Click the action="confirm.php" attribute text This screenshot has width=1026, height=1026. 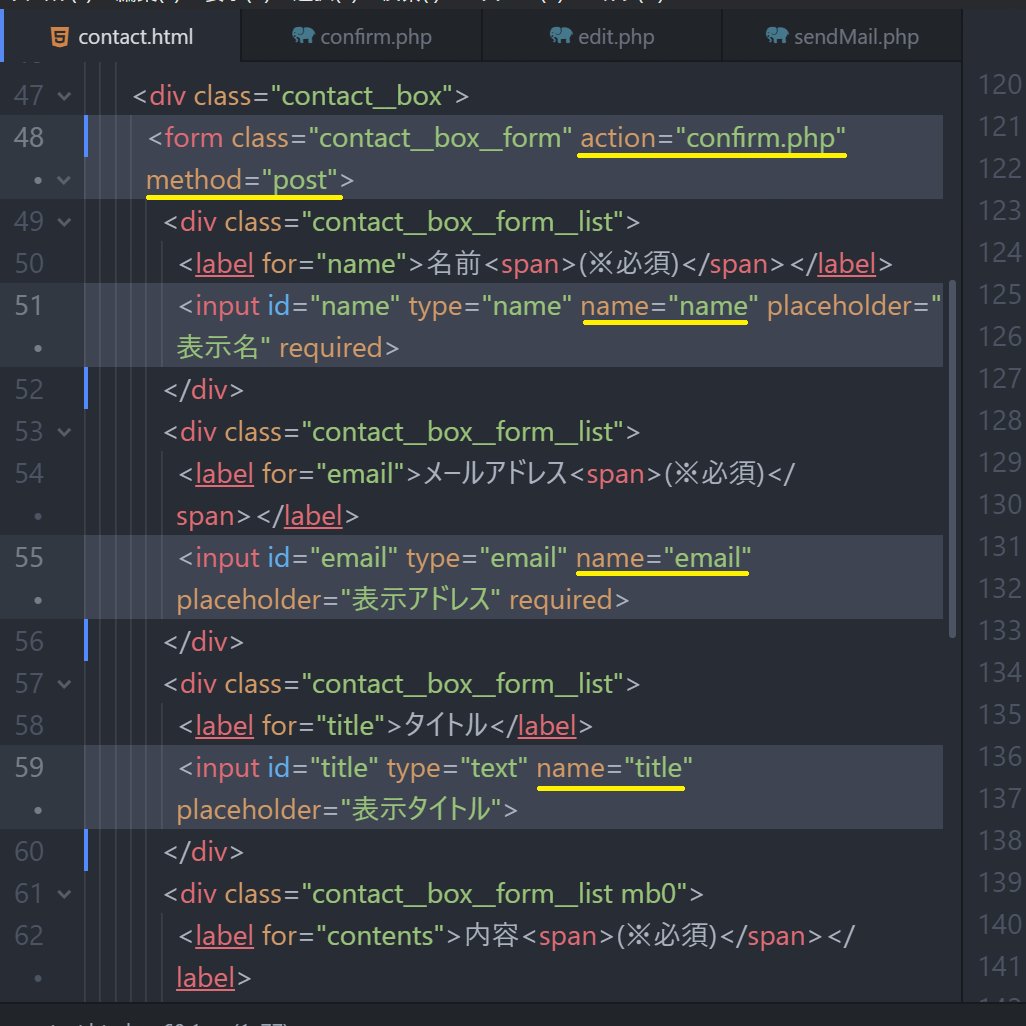(x=713, y=138)
